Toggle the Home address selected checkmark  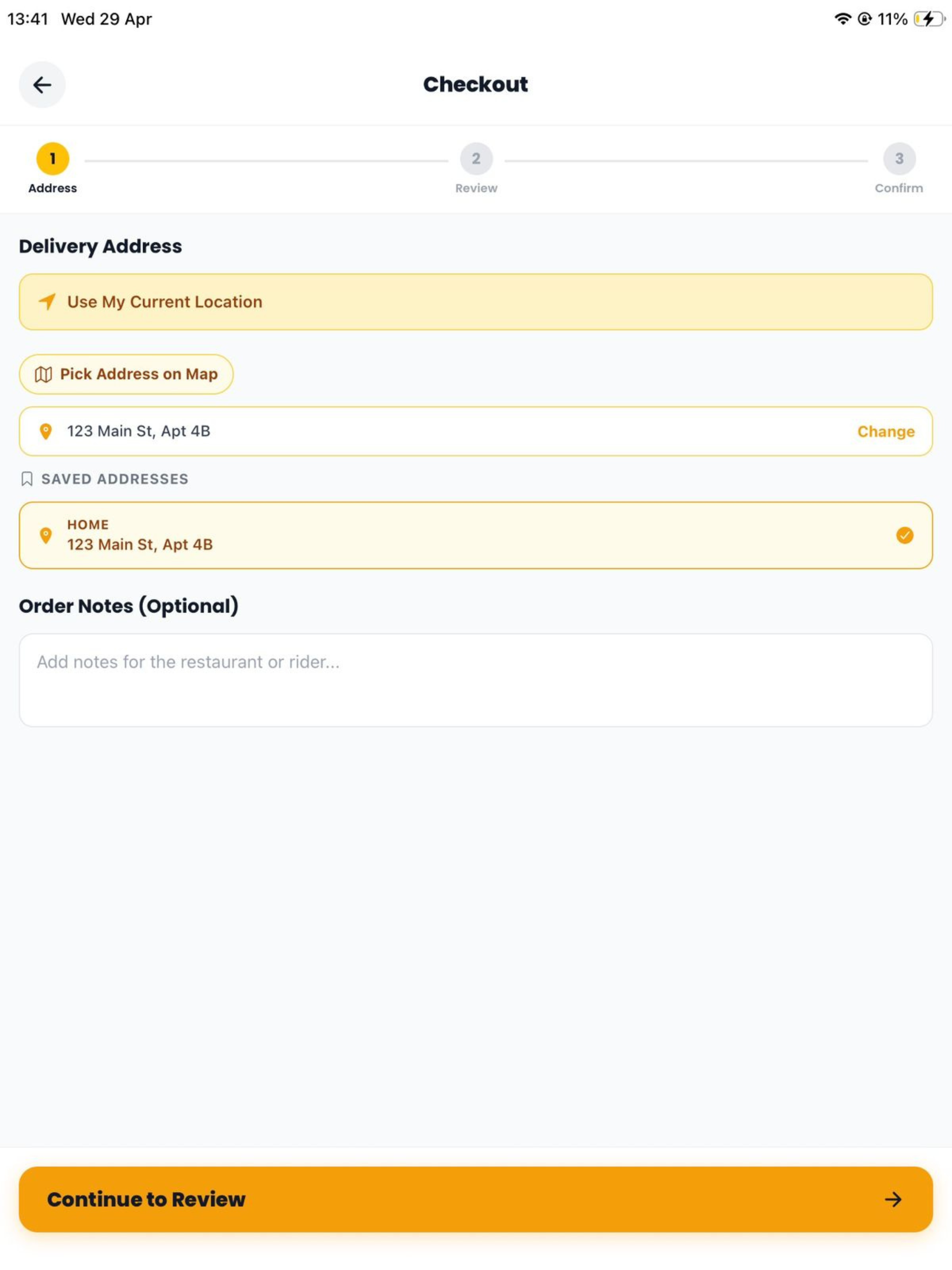tap(904, 535)
